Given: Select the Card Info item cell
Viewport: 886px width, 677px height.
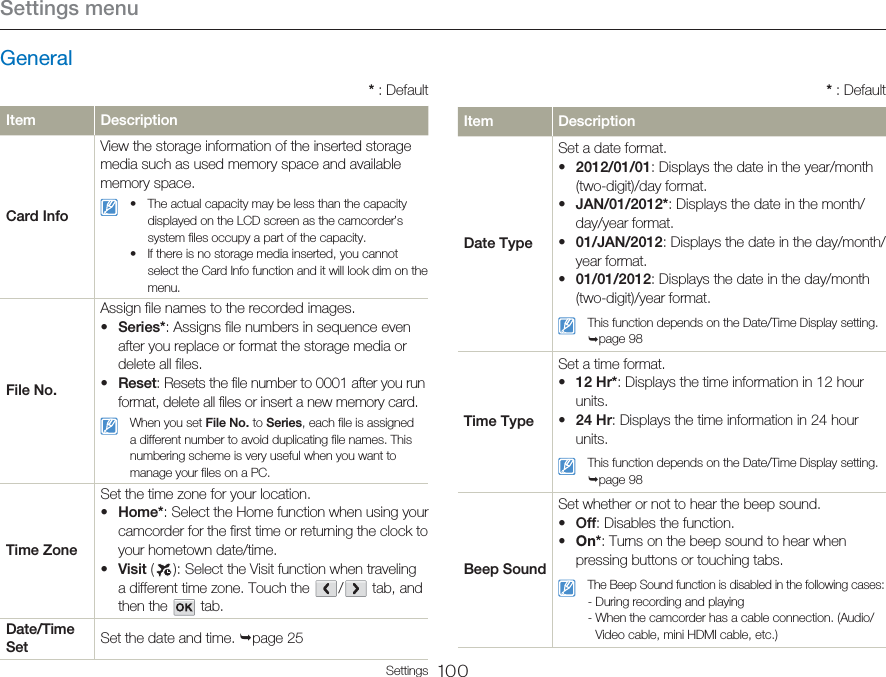Looking at the screenshot, I should coord(47,216).
